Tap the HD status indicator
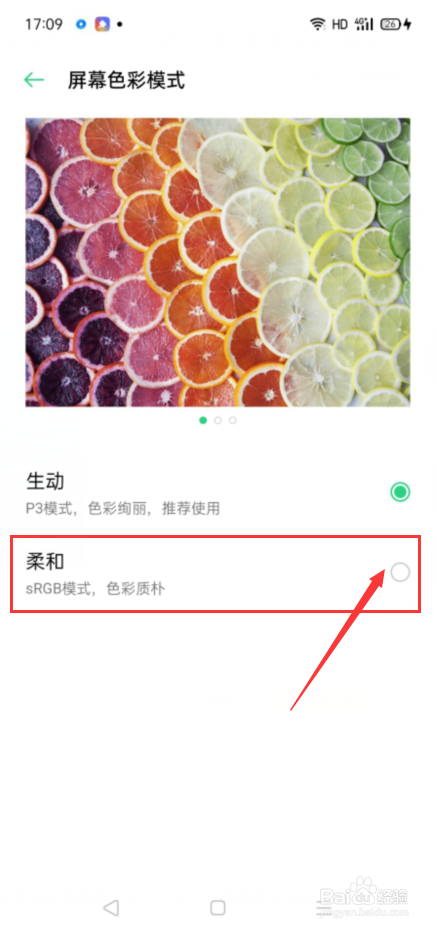This screenshot has height=930, width=437. (x=340, y=24)
